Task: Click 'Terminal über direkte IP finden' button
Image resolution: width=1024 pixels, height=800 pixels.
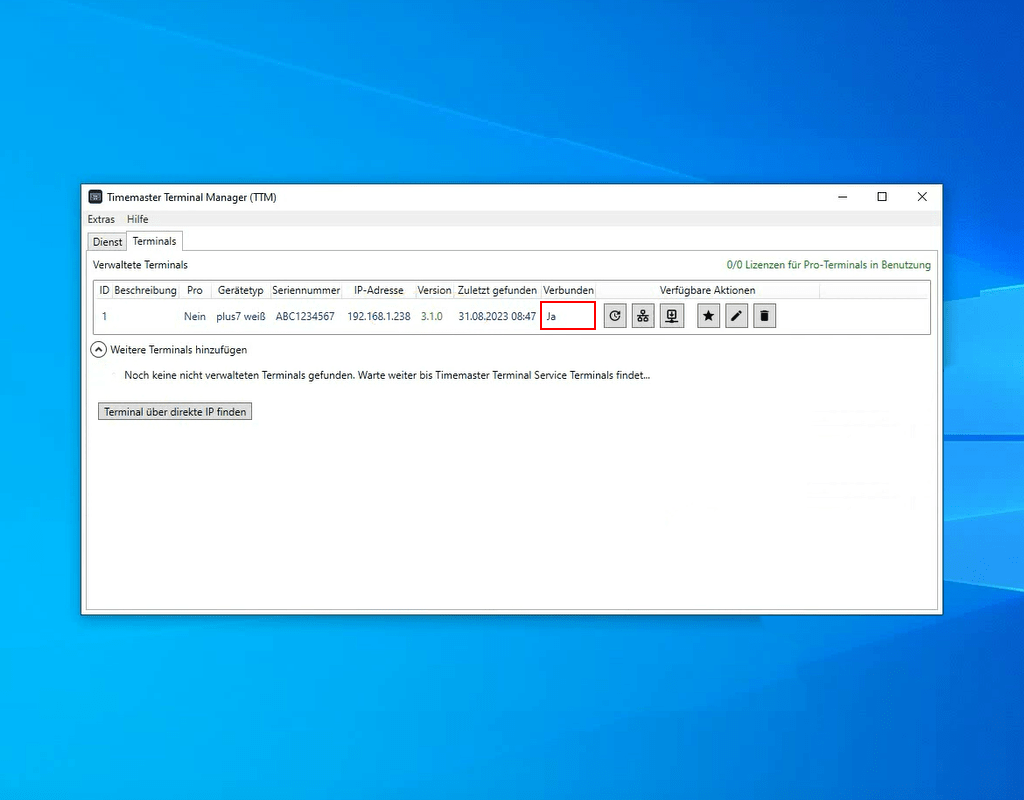Action: pos(175,411)
